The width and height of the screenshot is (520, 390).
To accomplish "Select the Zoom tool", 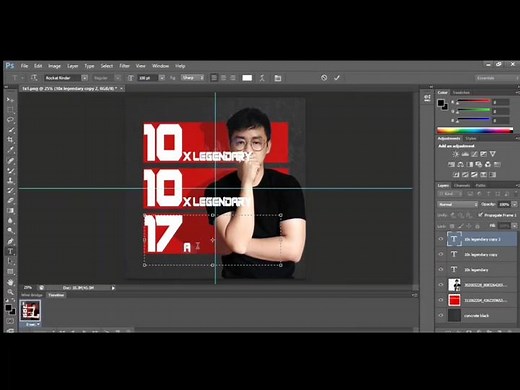I will [x=10, y=292].
